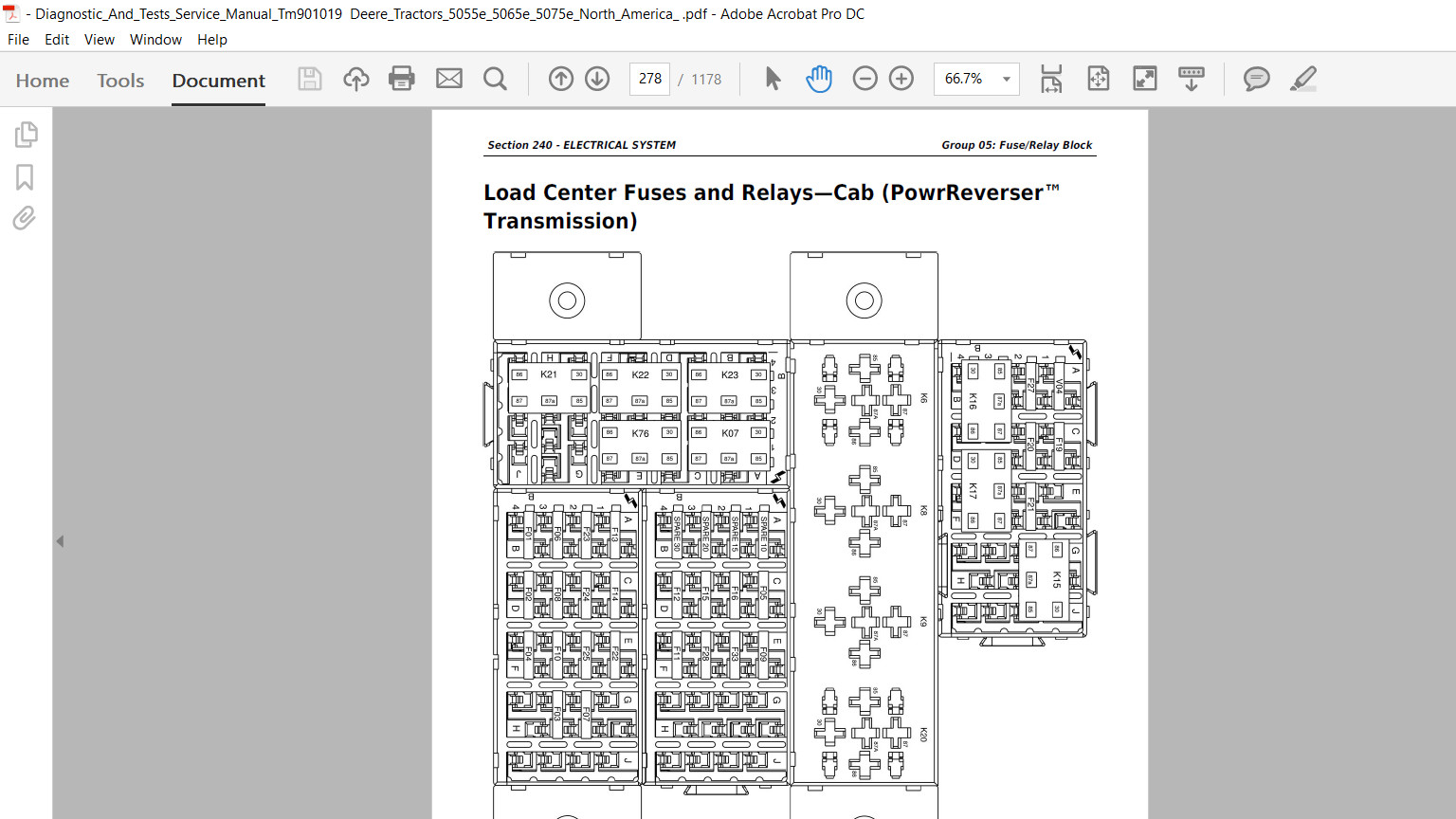Activate the Hand pan tool
Screen dimensions: 1456x819
(819, 79)
